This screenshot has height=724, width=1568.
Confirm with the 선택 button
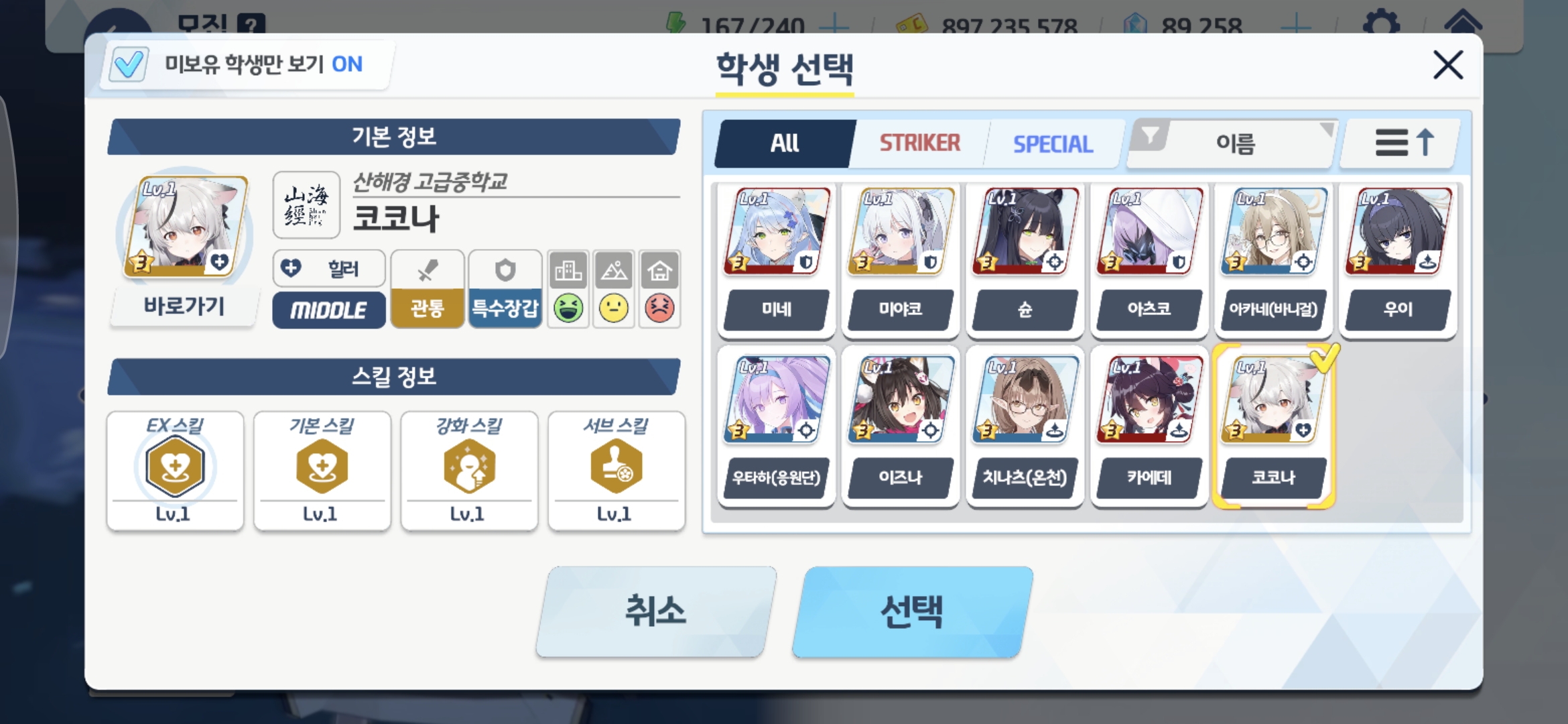[x=913, y=611]
